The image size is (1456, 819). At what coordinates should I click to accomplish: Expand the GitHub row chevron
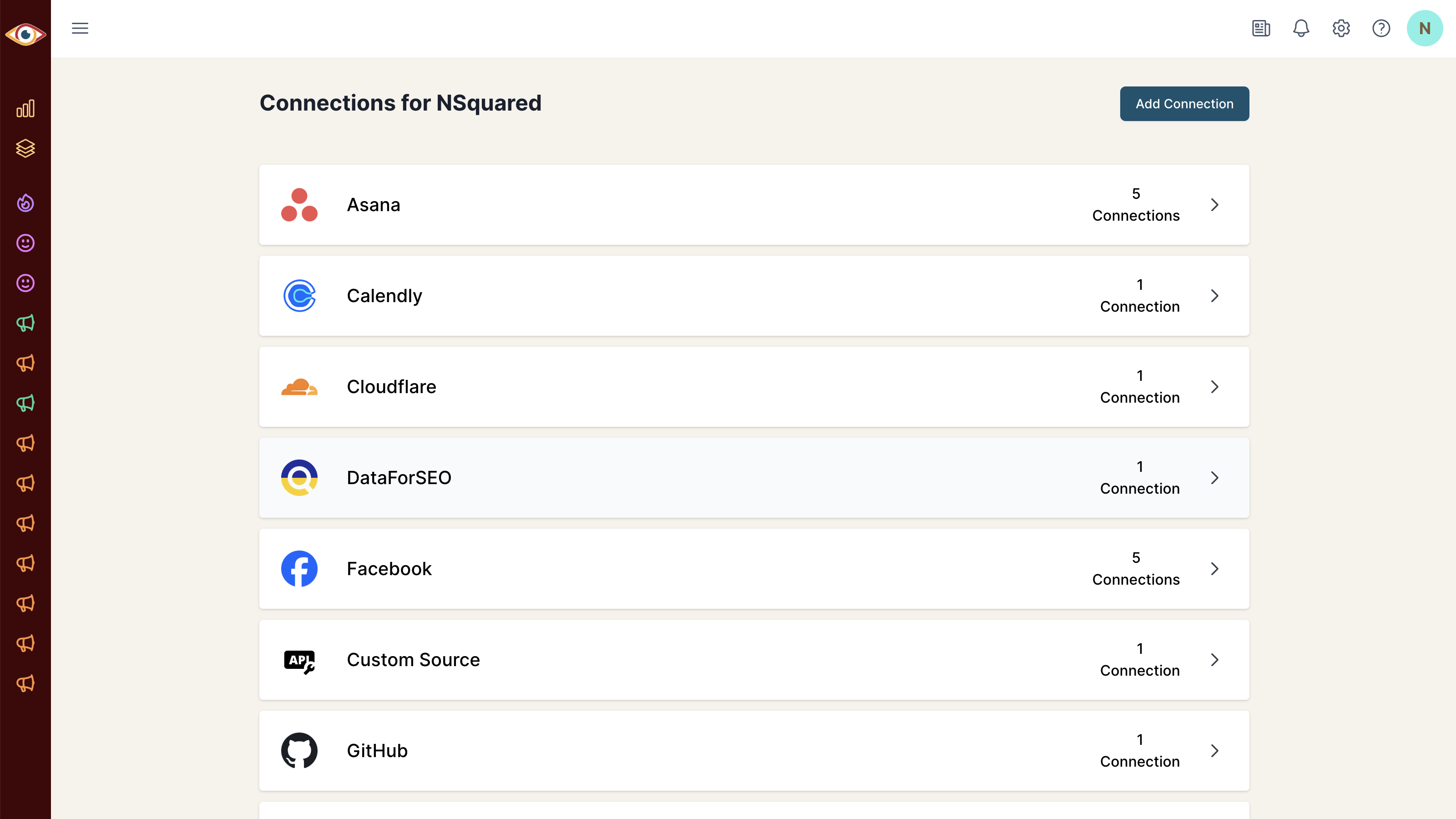1215,751
